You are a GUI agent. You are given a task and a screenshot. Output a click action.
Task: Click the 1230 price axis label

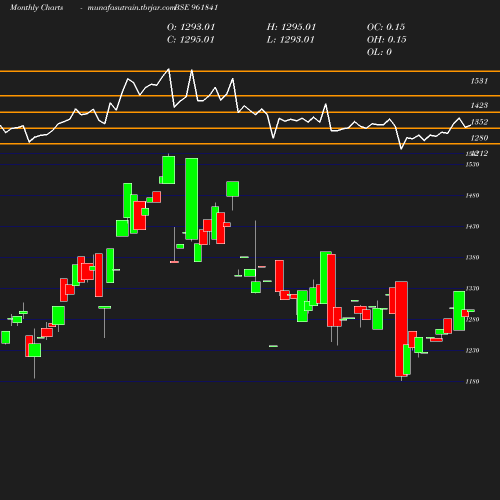coord(472,350)
